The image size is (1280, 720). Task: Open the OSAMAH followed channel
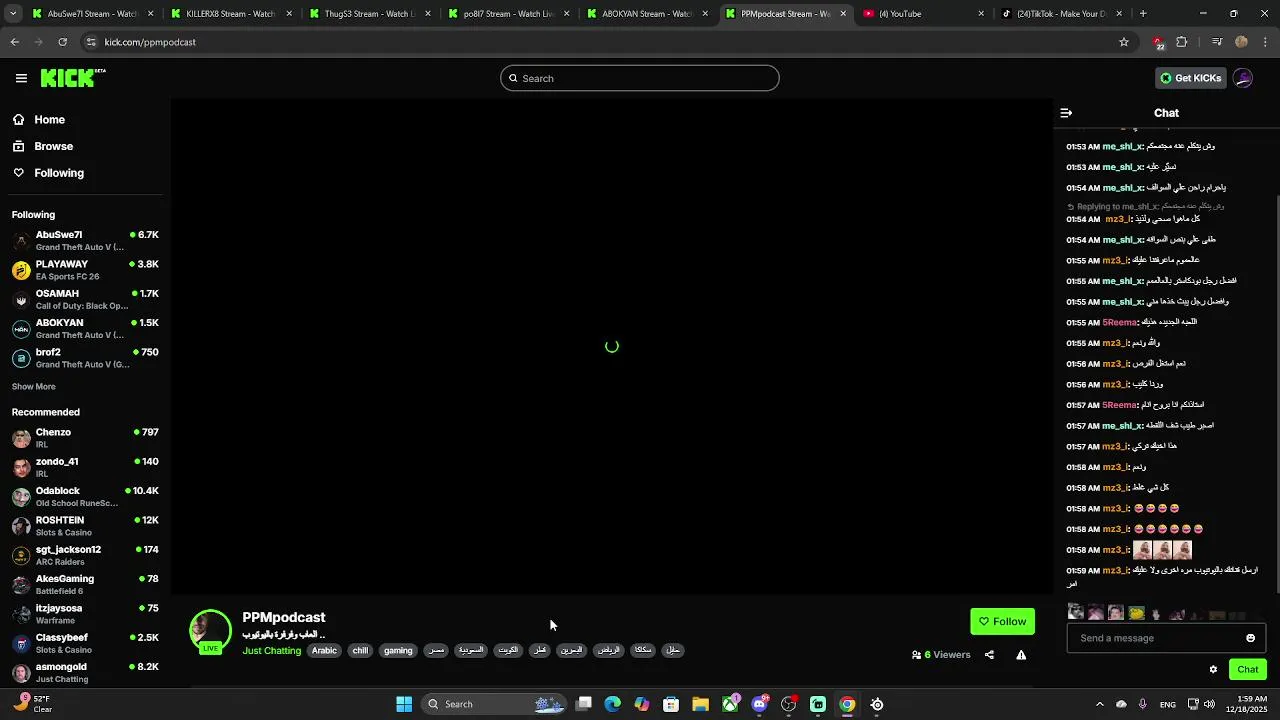pyautogui.click(x=85, y=299)
